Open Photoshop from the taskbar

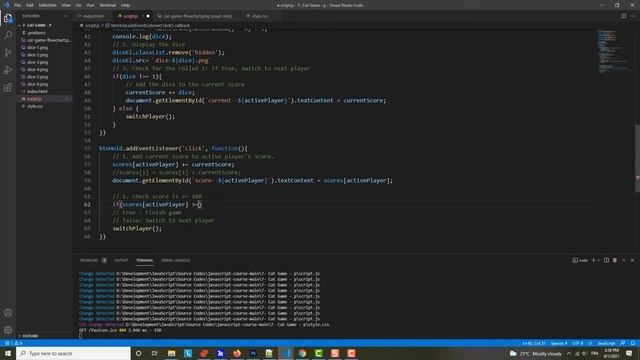(x=253, y=353)
